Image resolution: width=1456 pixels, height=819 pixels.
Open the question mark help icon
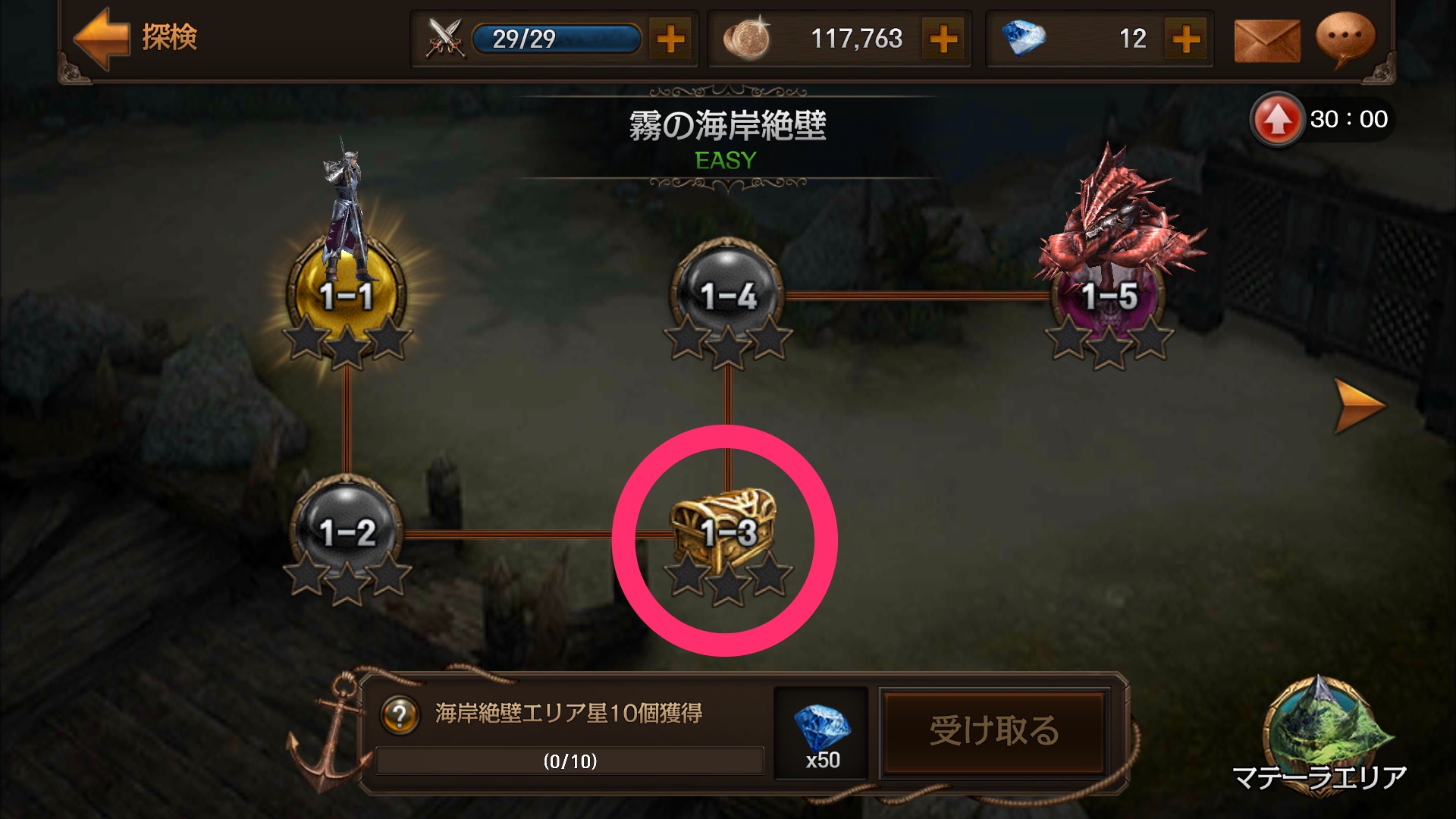click(x=400, y=714)
